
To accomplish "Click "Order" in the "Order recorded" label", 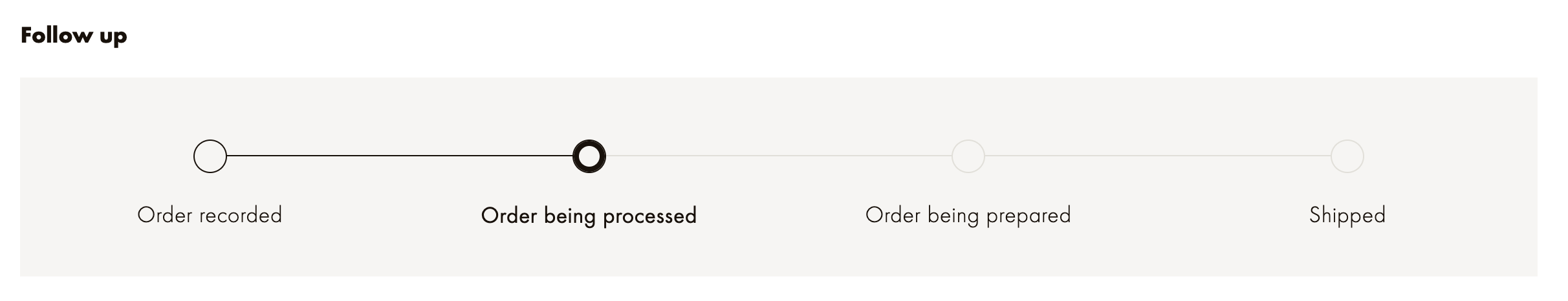I will pyautogui.click(x=164, y=215).
